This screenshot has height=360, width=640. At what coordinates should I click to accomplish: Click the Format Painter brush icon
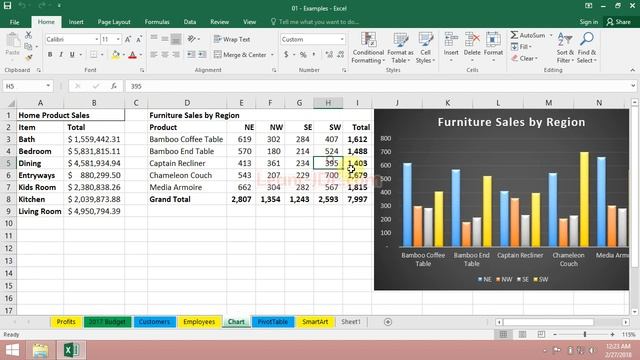pos(28,58)
